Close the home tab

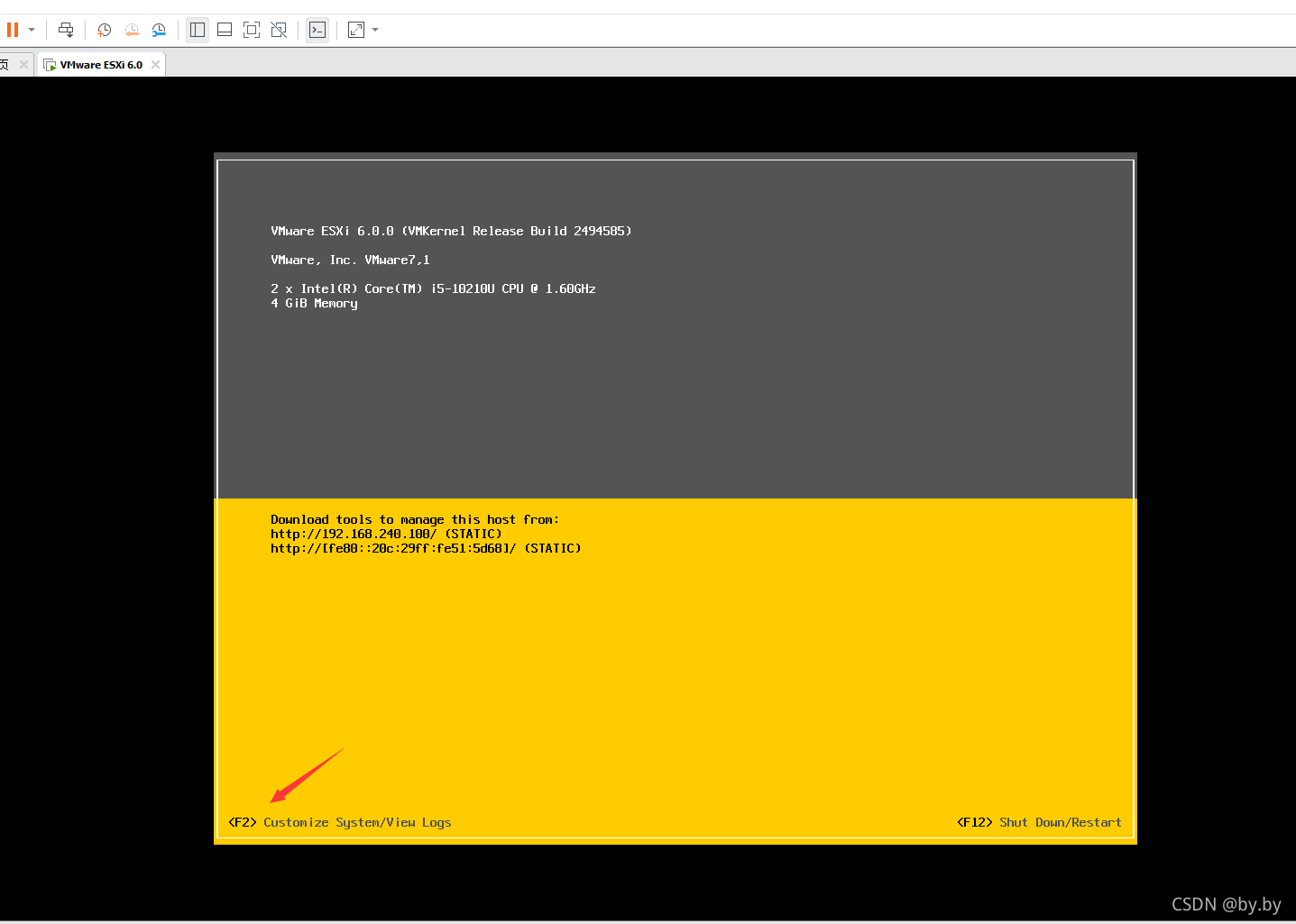23,65
